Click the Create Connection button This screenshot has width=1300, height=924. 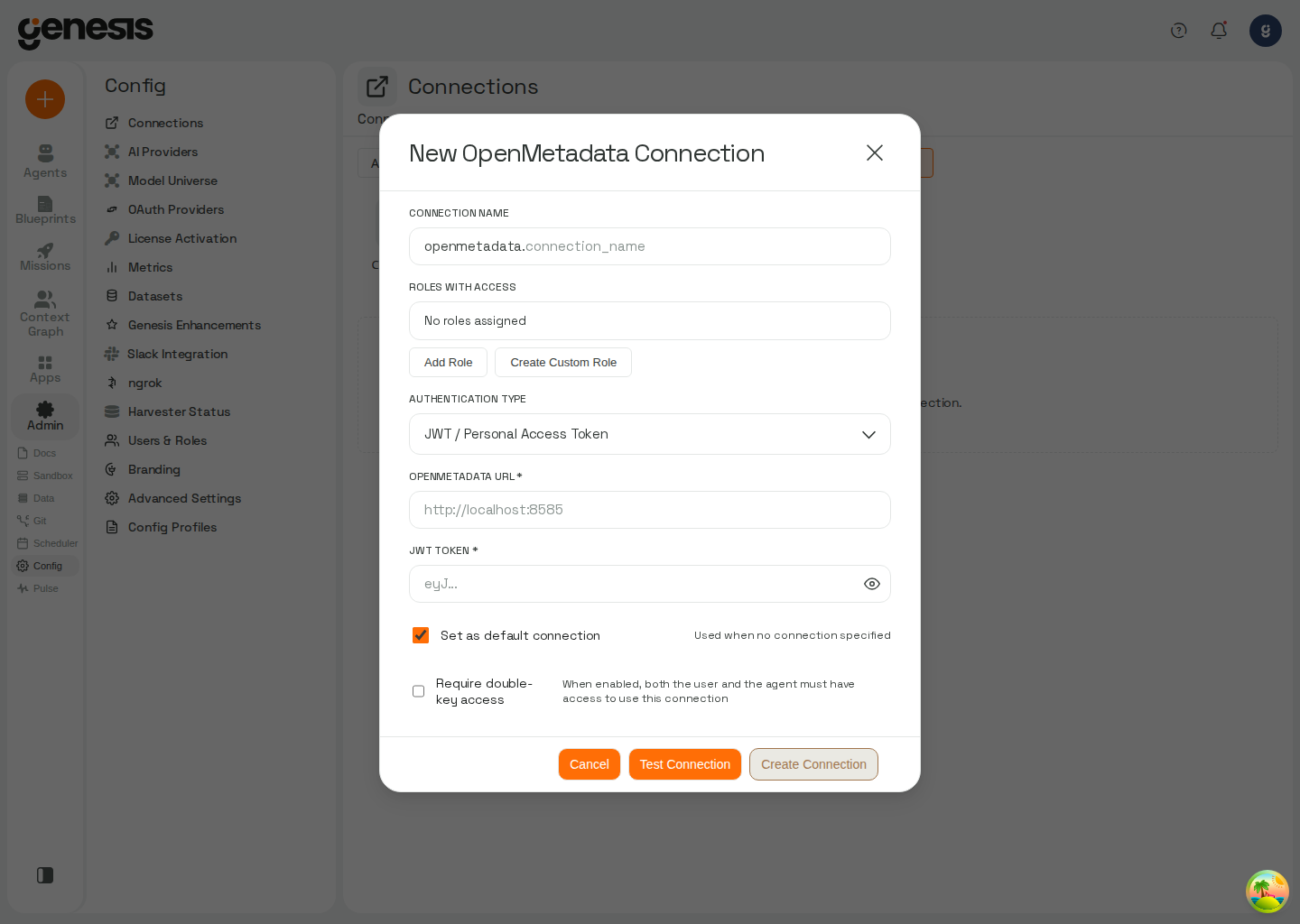[813, 764]
